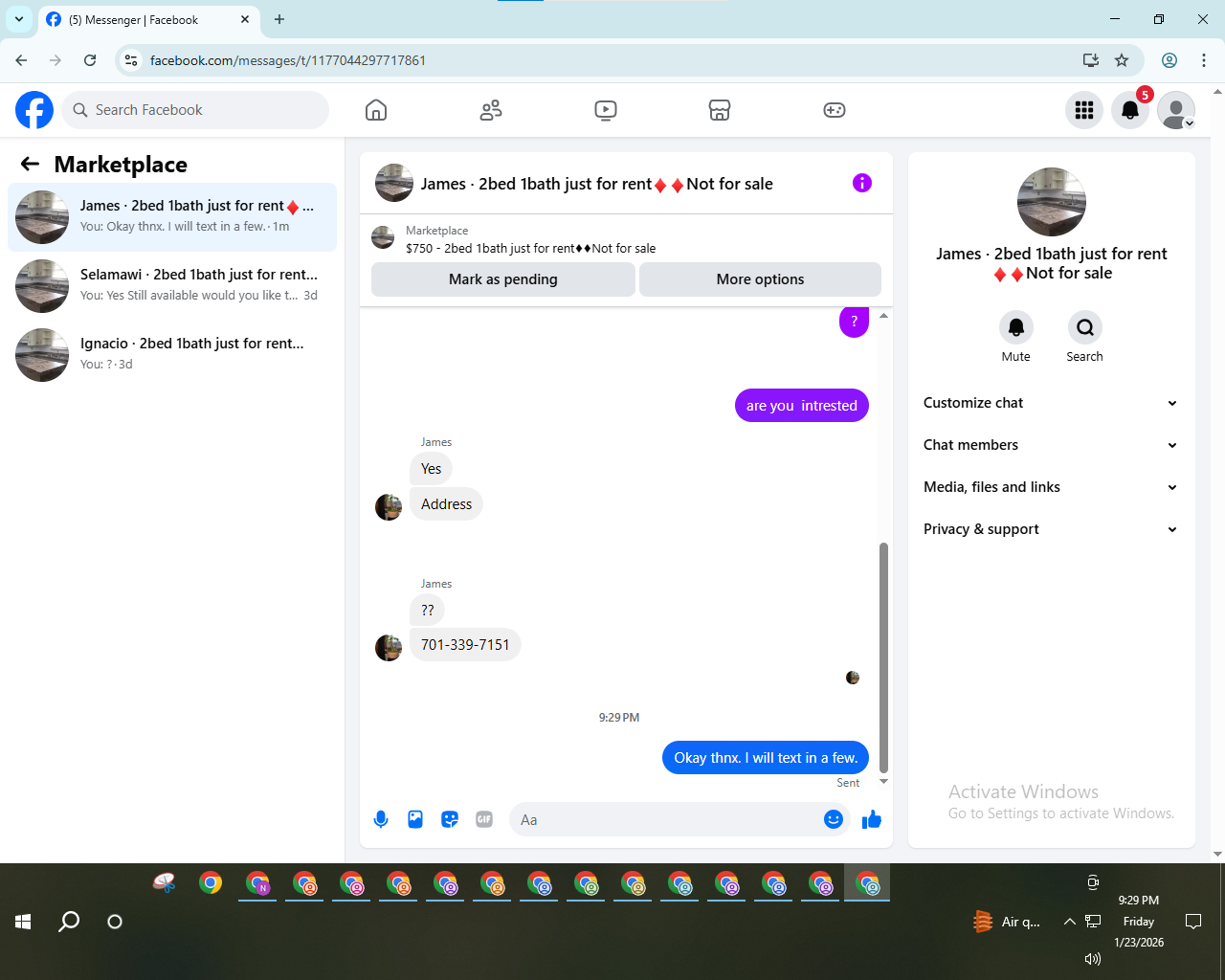The width and height of the screenshot is (1225, 980).
Task: Open Video (Watch) icon
Action: [x=606, y=110]
